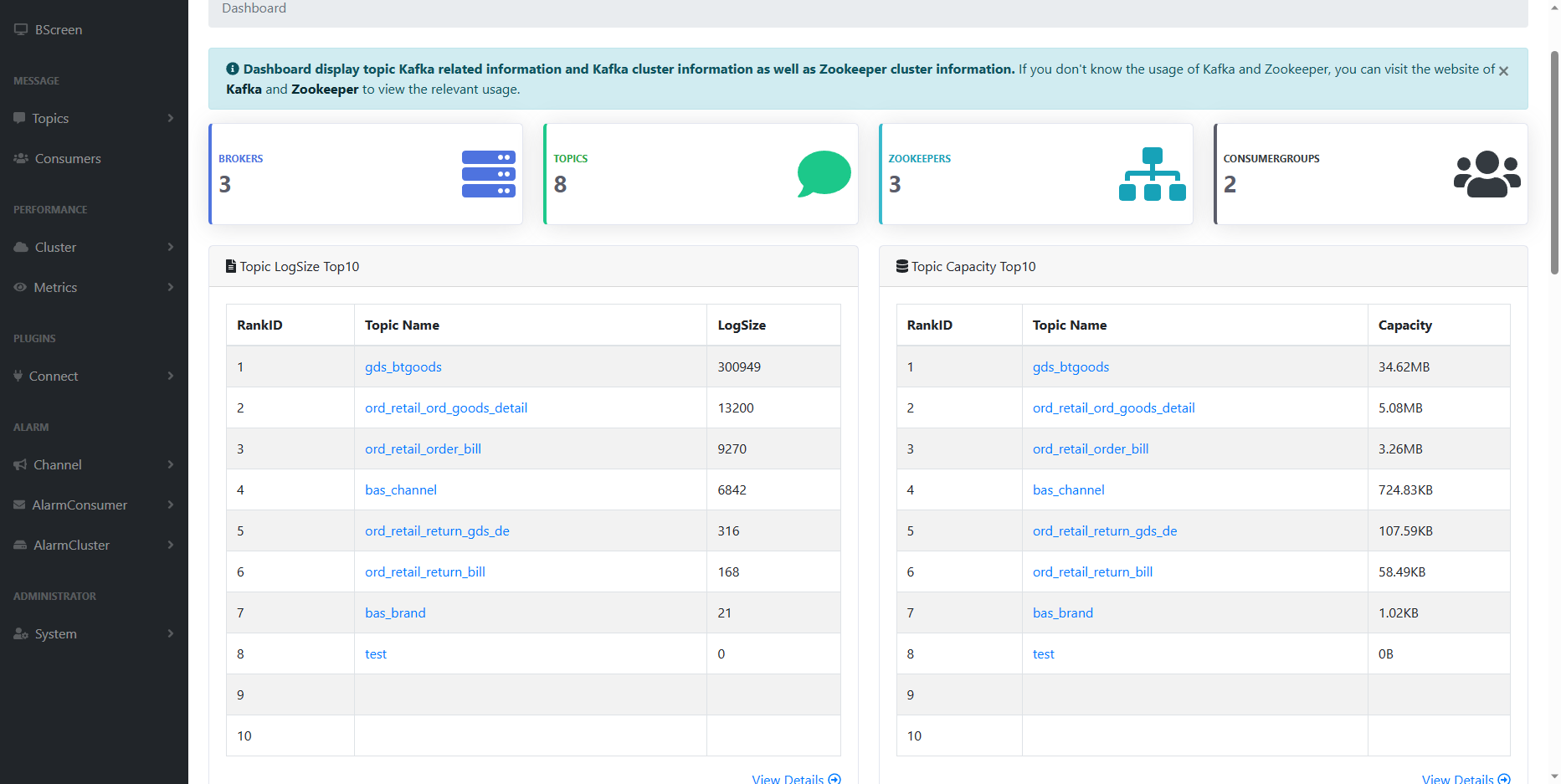This screenshot has width=1561, height=784.
Task: Click the AlarmConsumer envelope icon
Action: point(19,505)
